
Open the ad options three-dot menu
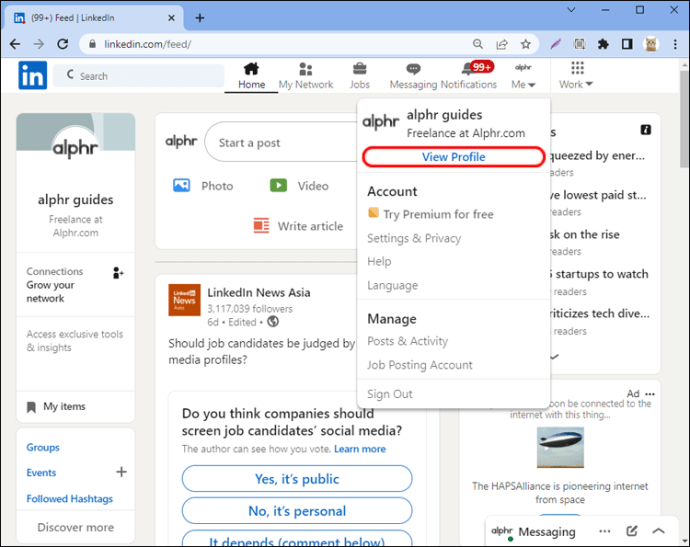(650, 394)
